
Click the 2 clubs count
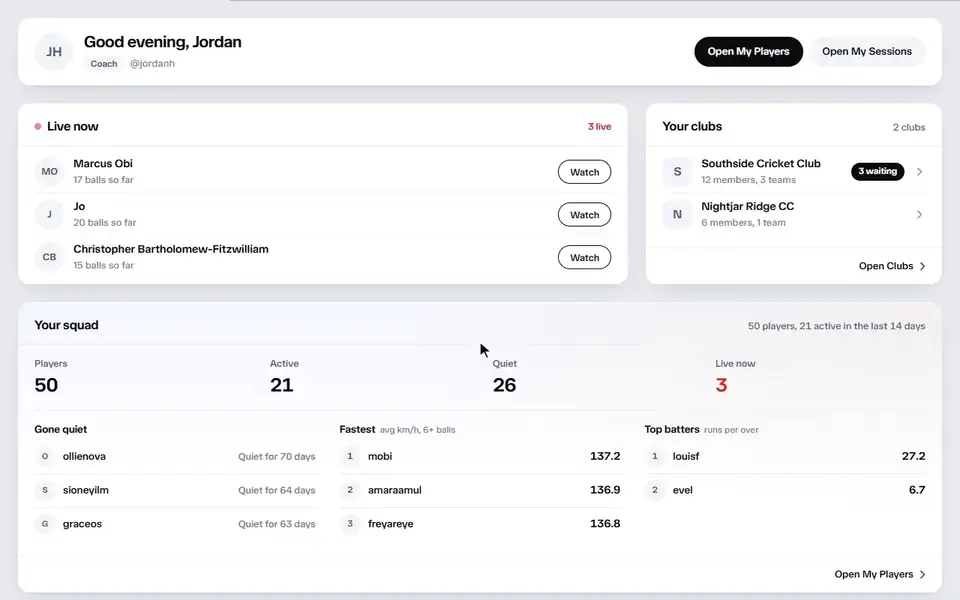[x=909, y=127]
